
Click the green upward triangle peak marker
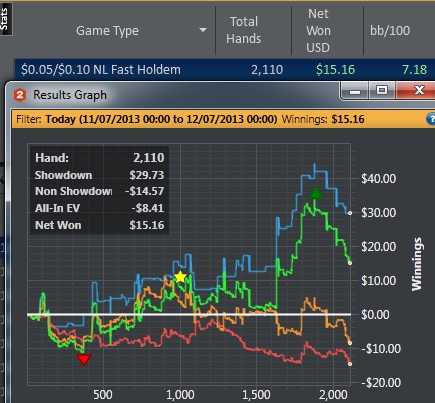(x=315, y=193)
